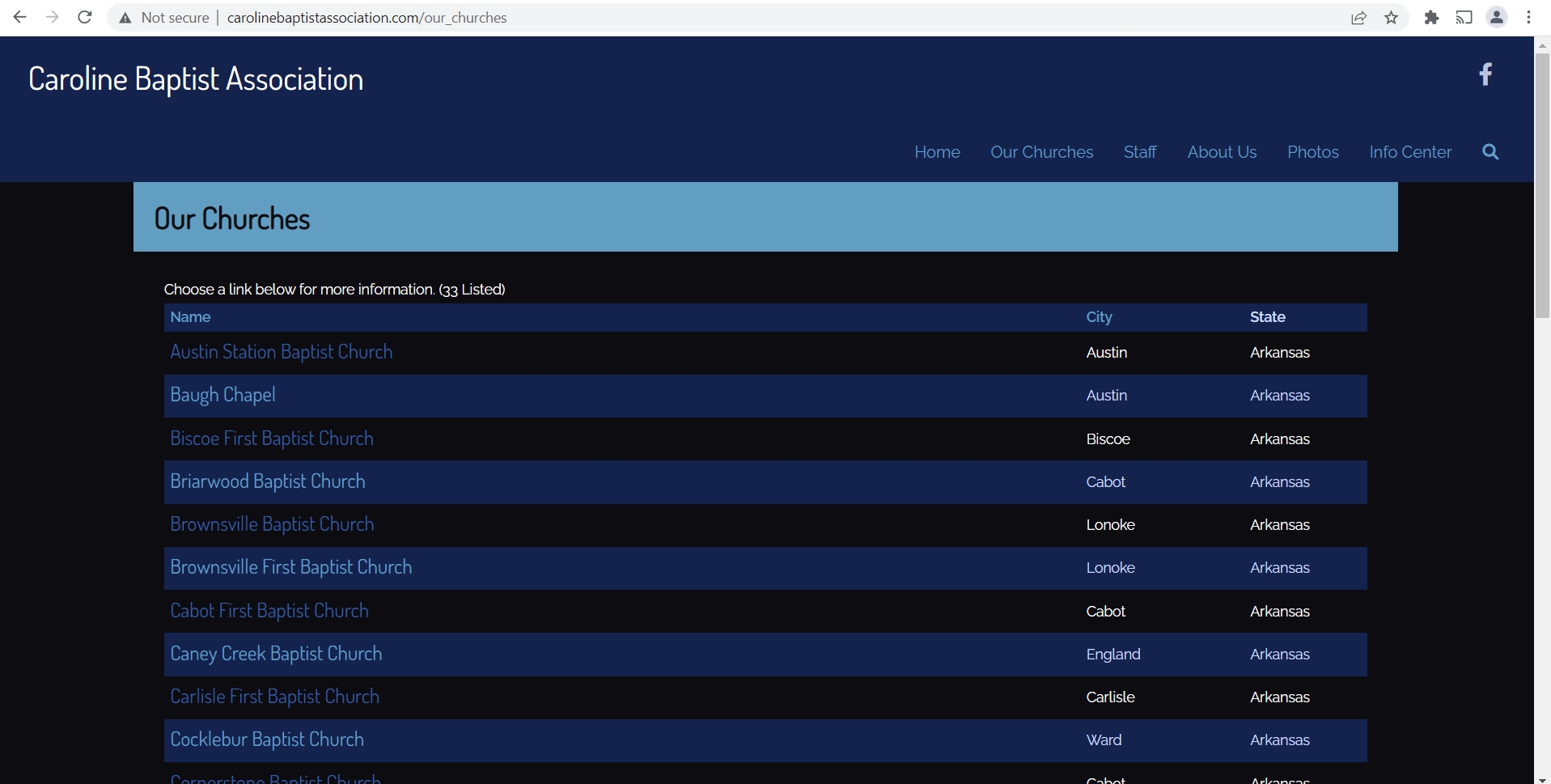
Task: Click the scrollbar down arrow
Action: point(1542,779)
